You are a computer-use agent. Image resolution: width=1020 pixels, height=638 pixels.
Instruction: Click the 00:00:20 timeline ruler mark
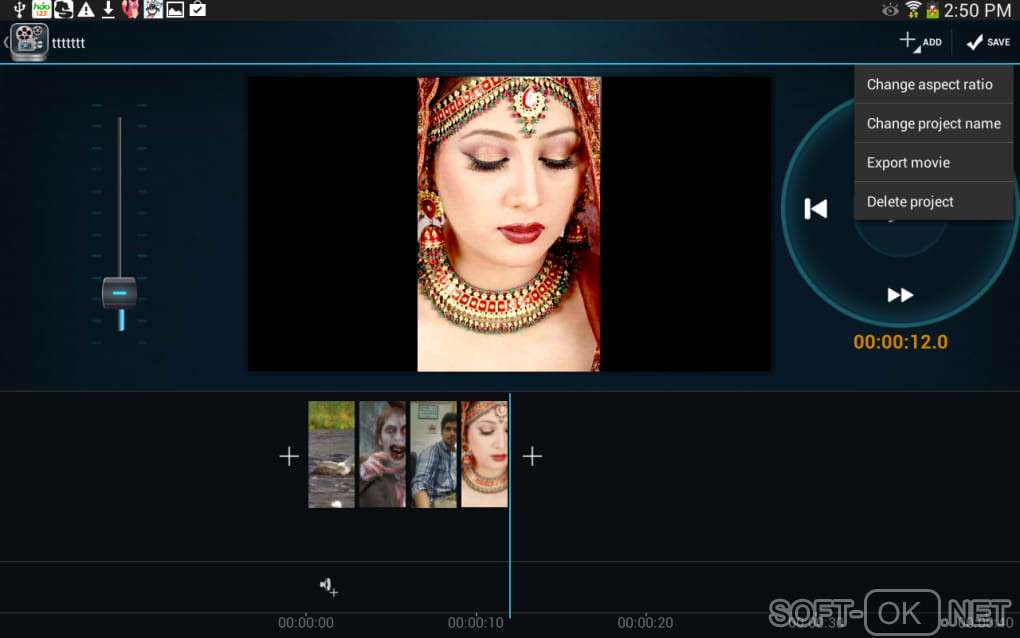pos(645,623)
